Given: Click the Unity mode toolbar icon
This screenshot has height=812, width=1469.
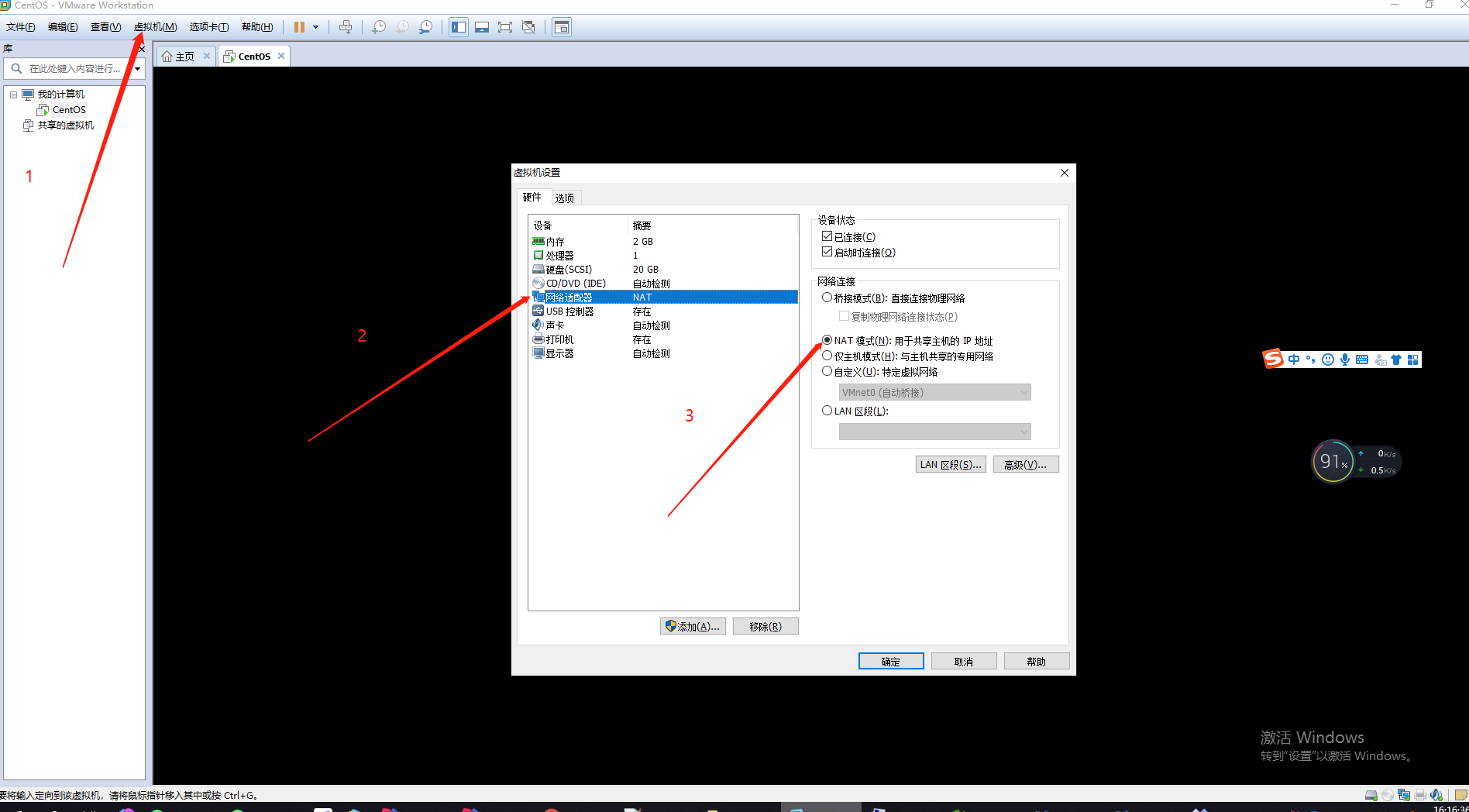Looking at the screenshot, I should (x=528, y=27).
